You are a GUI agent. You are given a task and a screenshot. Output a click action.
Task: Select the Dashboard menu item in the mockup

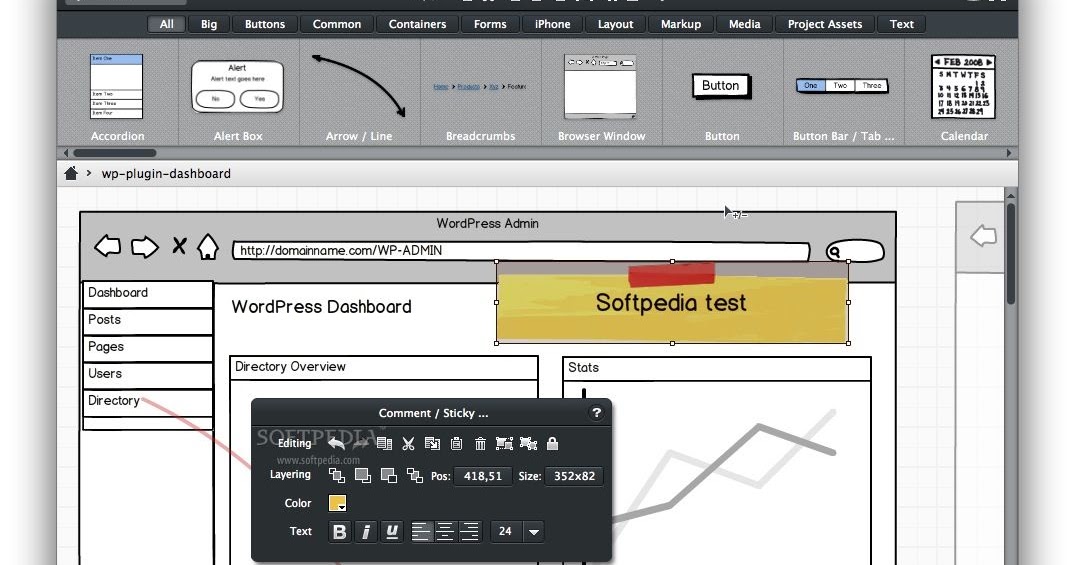pos(147,293)
